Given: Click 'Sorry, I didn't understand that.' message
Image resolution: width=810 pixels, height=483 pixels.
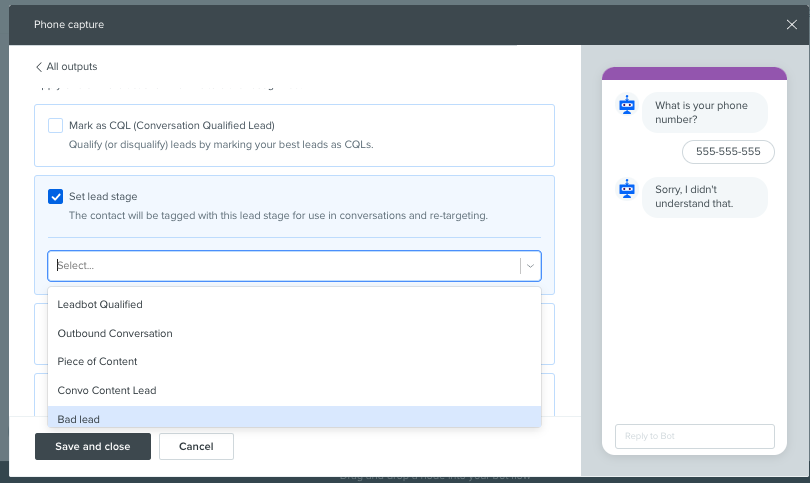Looking at the screenshot, I should point(705,197).
